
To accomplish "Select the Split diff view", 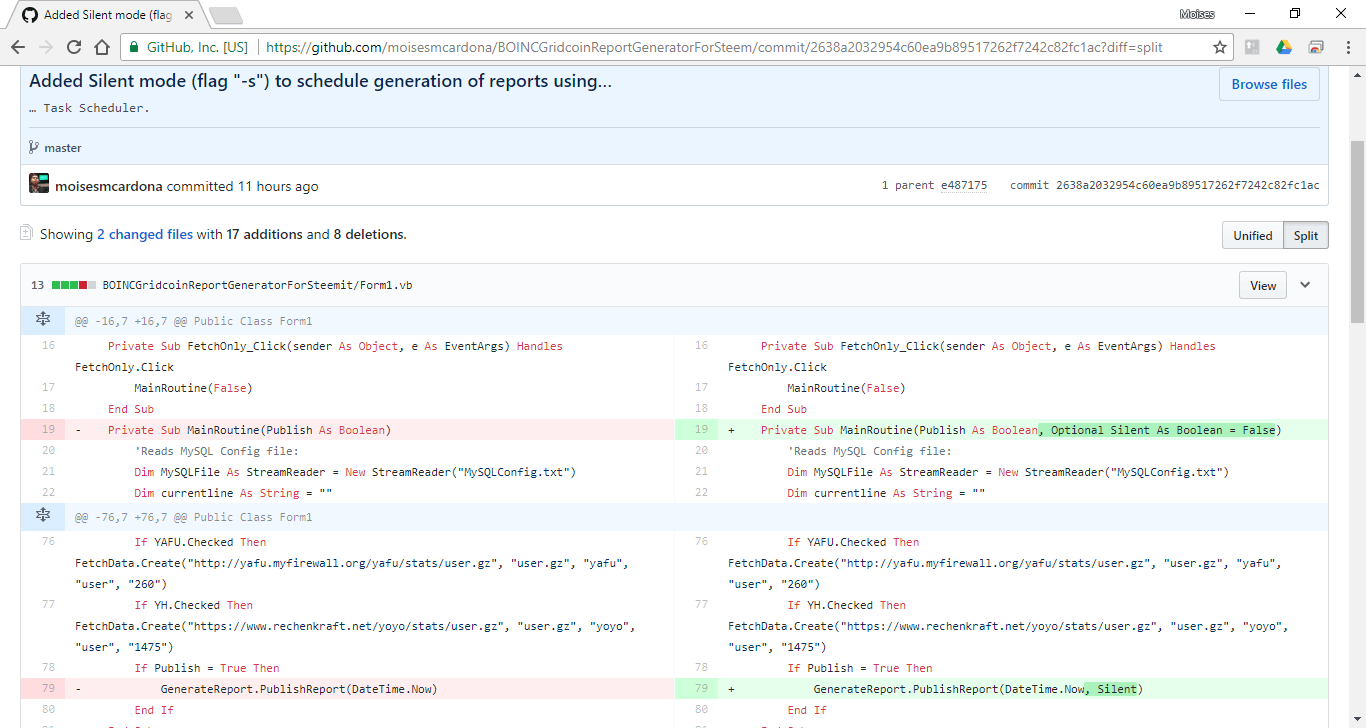I will pos(1306,236).
